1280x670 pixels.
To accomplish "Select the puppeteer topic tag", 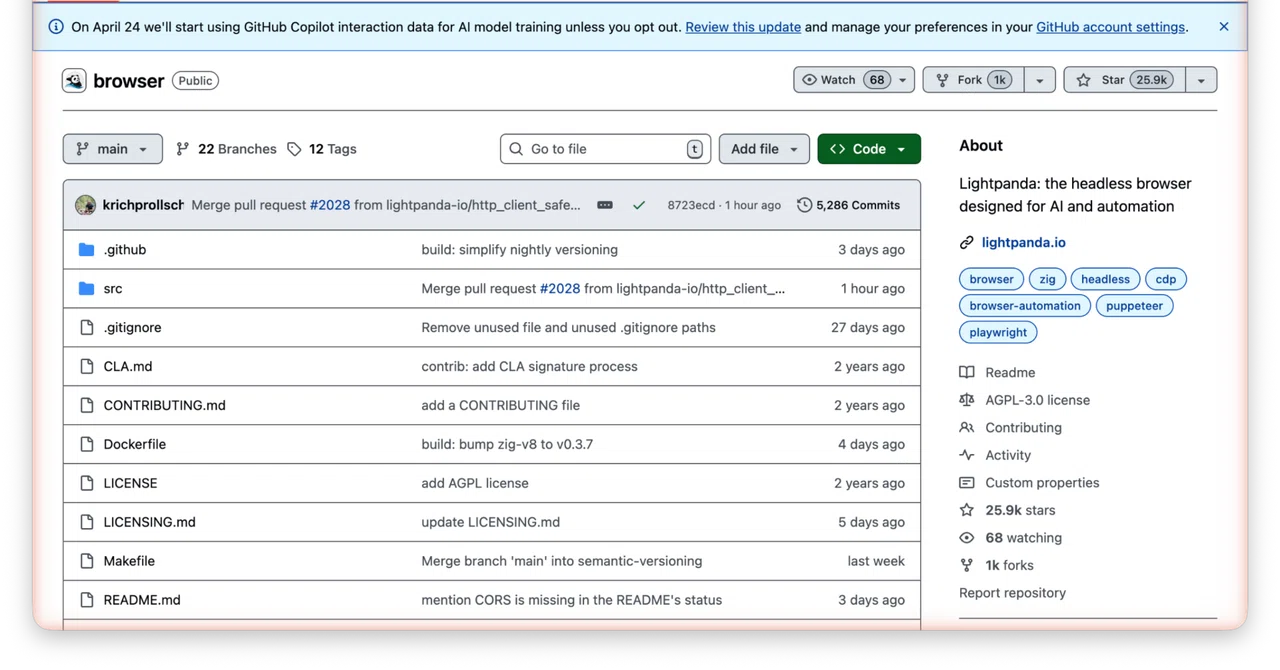I will (1134, 306).
